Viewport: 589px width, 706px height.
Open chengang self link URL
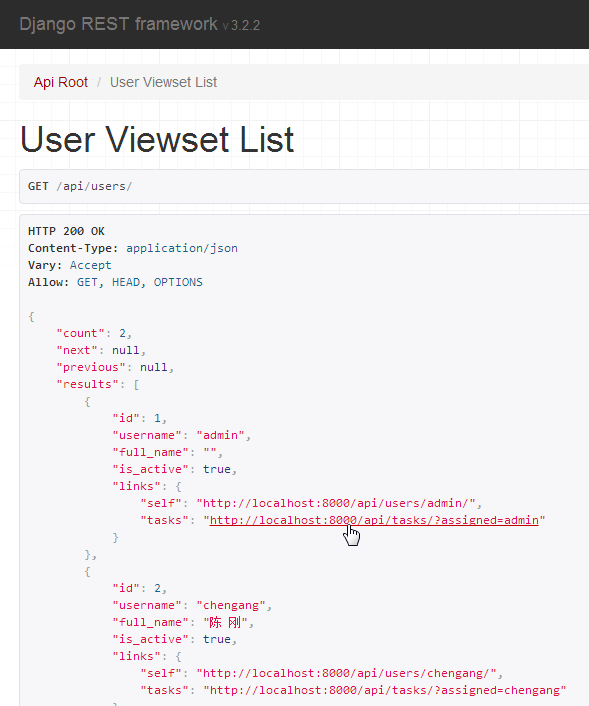pyautogui.click(x=346, y=674)
